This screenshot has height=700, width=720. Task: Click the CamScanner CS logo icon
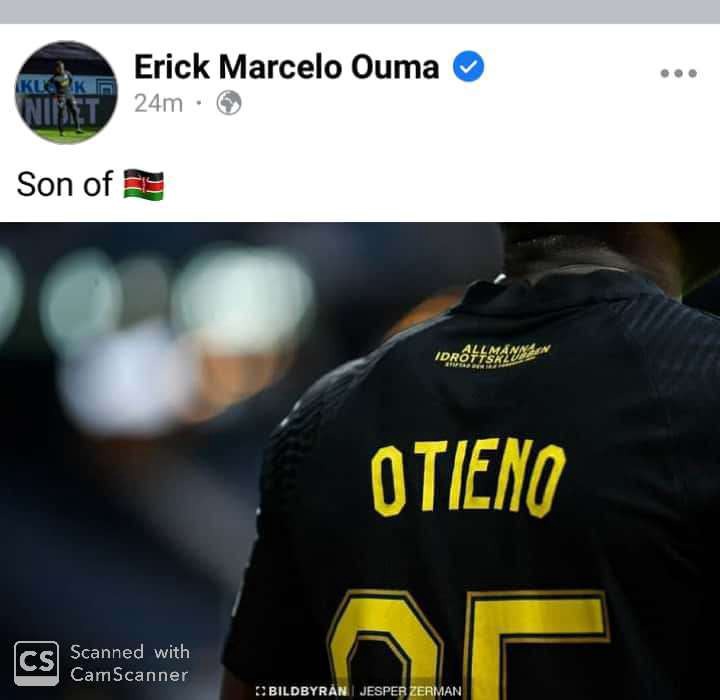36,663
